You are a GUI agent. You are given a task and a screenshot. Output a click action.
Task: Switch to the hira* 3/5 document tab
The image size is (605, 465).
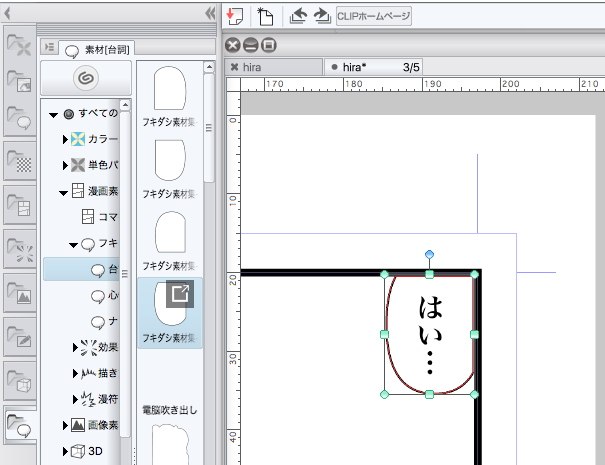[x=375, y=67]
